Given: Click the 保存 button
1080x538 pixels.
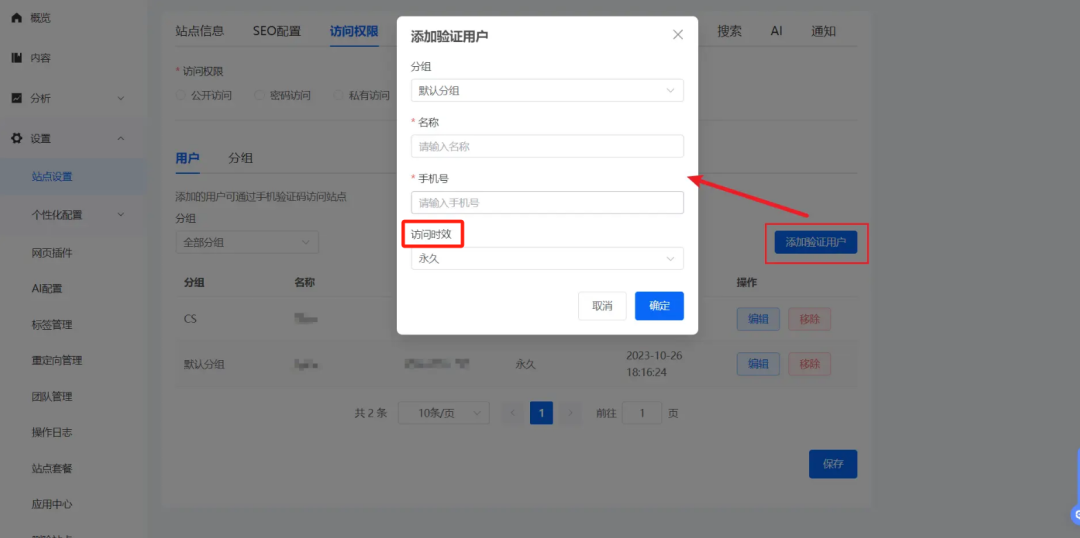Looking at the screenshot, I should pos(833,464).
